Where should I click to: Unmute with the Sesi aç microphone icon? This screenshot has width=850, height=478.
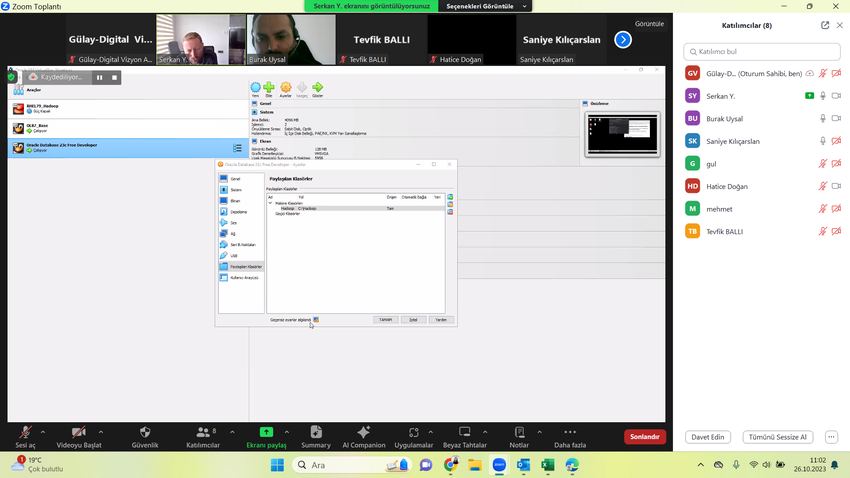pyautogui.click(x=25, y=432)
